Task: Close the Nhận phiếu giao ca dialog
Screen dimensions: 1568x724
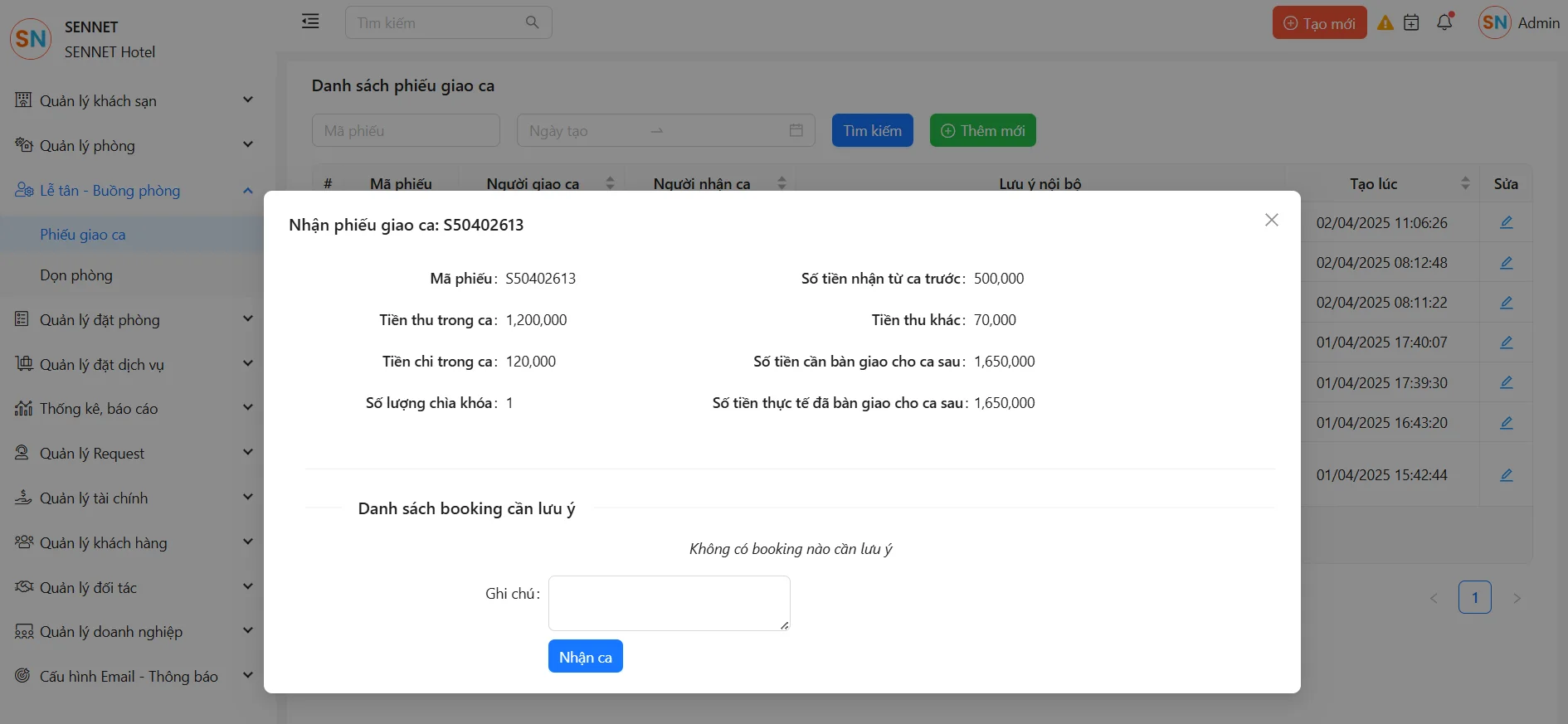Action: (1271, 220)
